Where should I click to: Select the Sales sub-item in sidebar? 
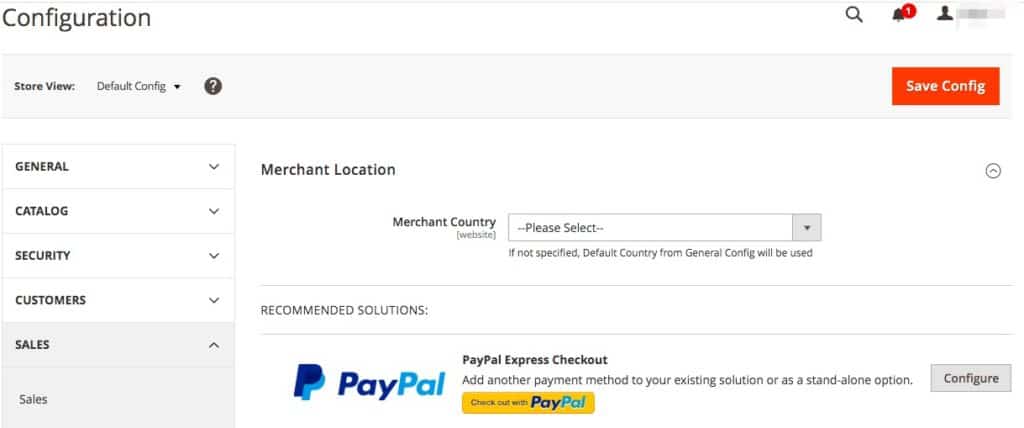pyautogui.click(x=33, y=399)
